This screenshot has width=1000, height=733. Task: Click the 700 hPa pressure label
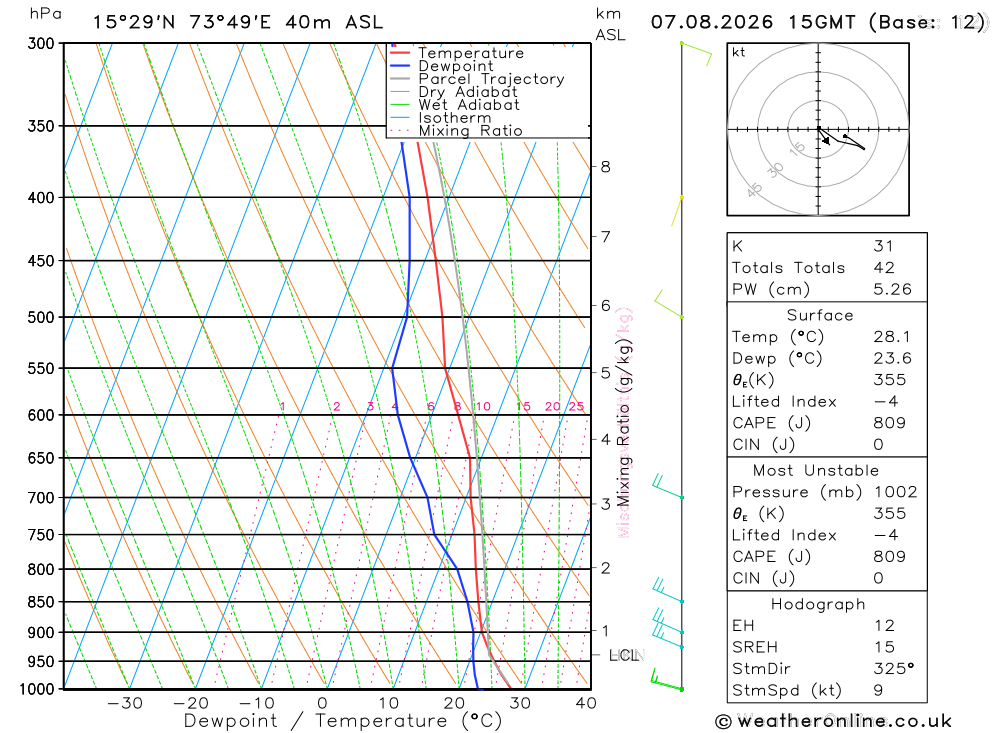click(41, 498)
